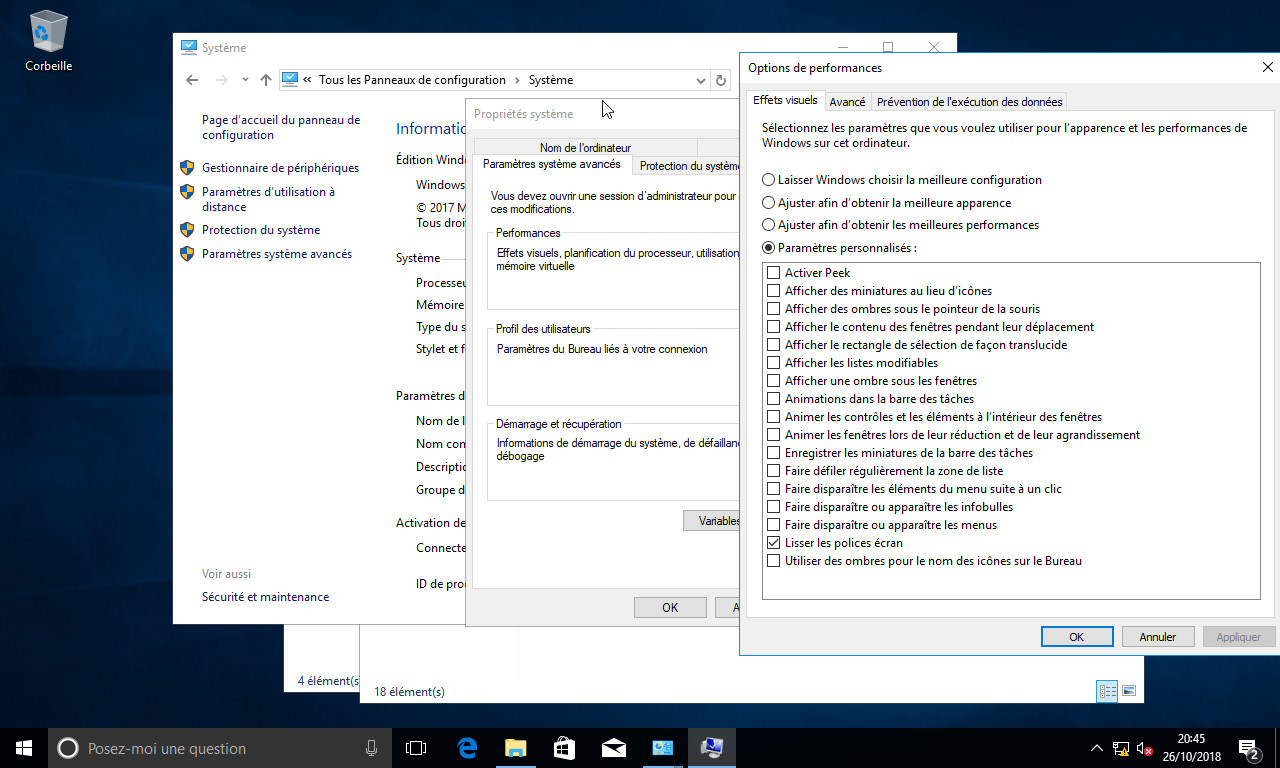Click the up arrow navigation button
Screen dimensions: 1280x768
point(265,80)
